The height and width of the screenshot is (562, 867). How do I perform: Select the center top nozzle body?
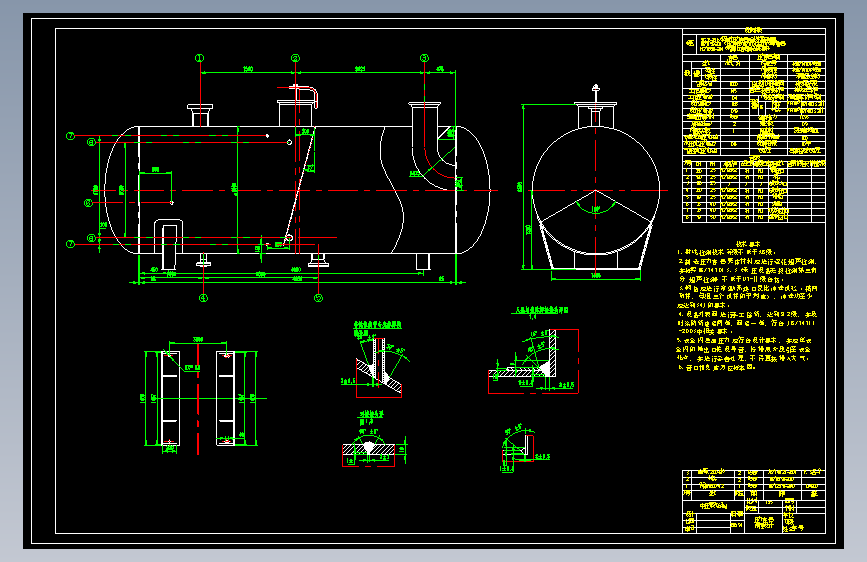[295, 113]
